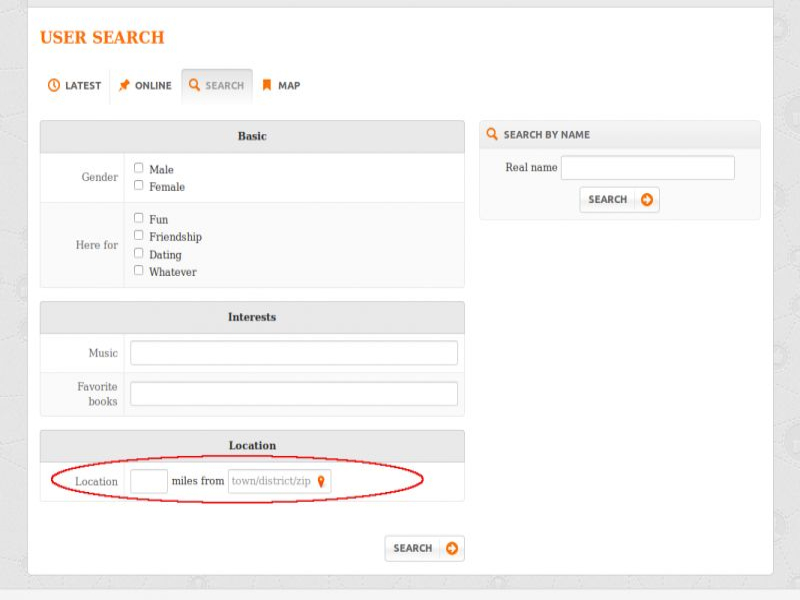Viewport: 800px width, 600px height.
Task: Click the pin icon beside Online
Action: pyautogui.click(x=124, y=86)
